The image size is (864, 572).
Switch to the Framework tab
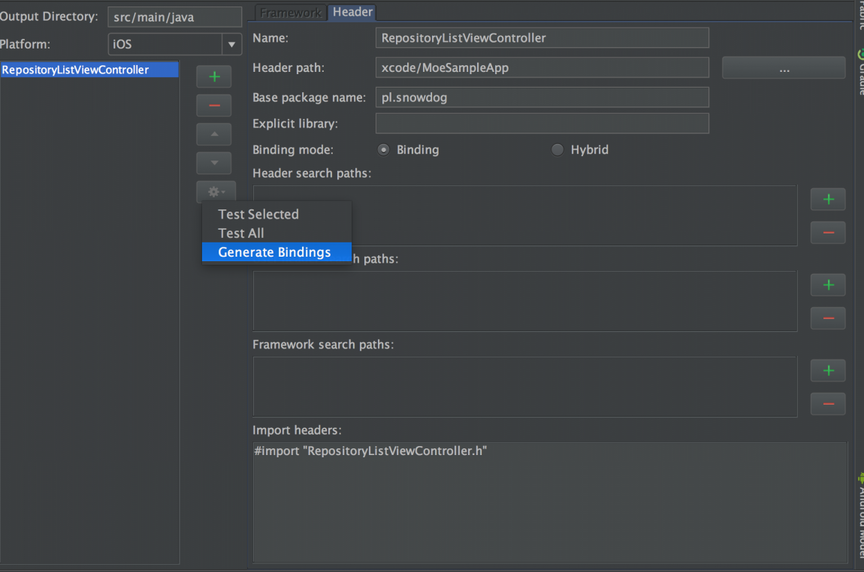point(290,13)
